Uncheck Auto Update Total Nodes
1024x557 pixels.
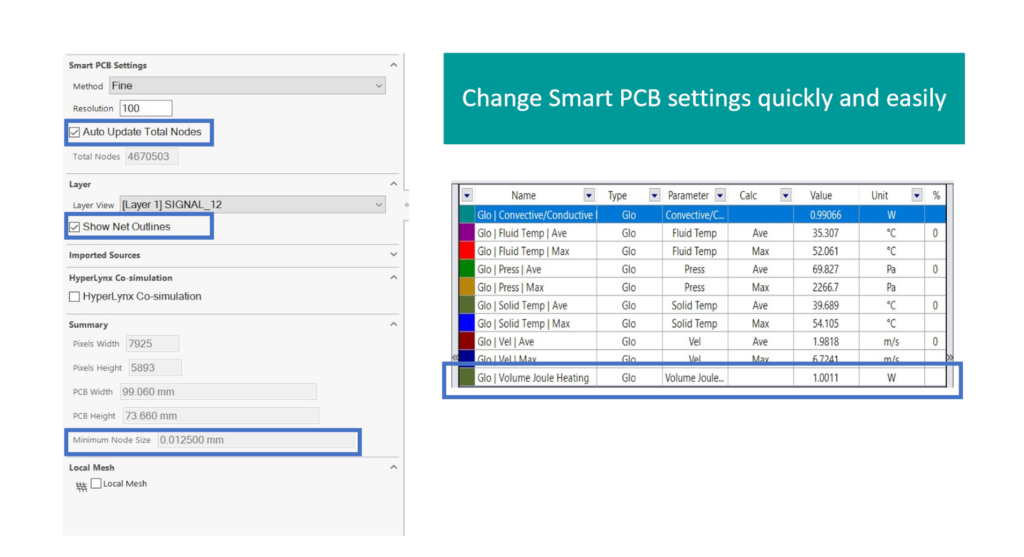75,132
